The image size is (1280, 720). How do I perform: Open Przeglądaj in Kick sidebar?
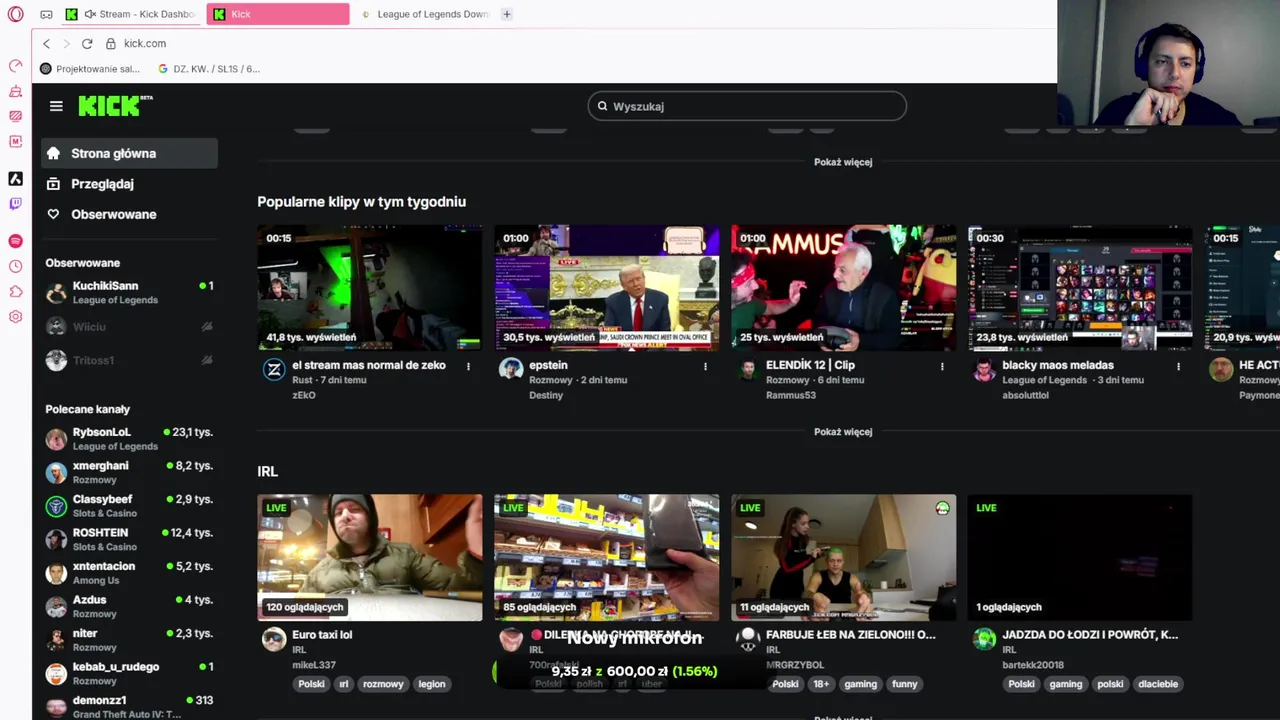pyautogui.click(x=130, y=184)
